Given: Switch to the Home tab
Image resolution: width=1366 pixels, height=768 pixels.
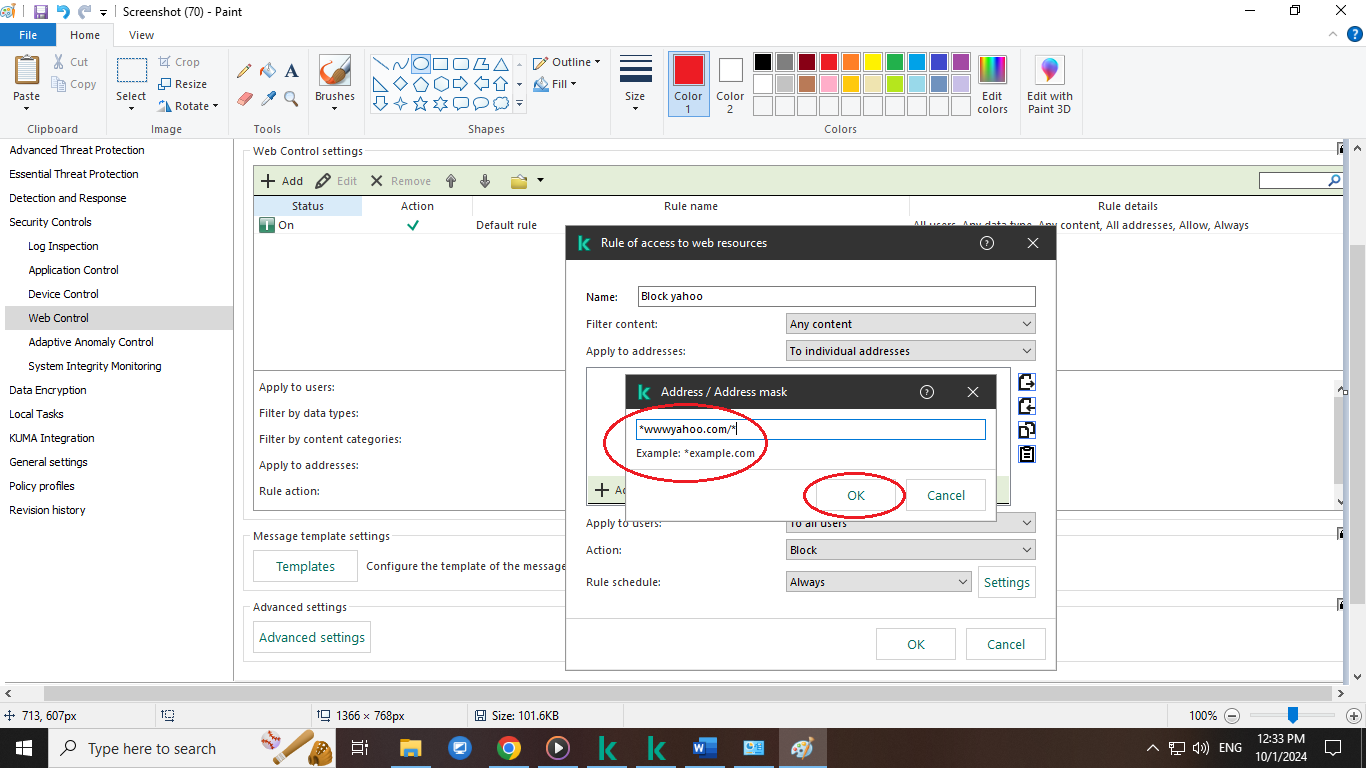Looking at the screenshot, I should [85, 35].
